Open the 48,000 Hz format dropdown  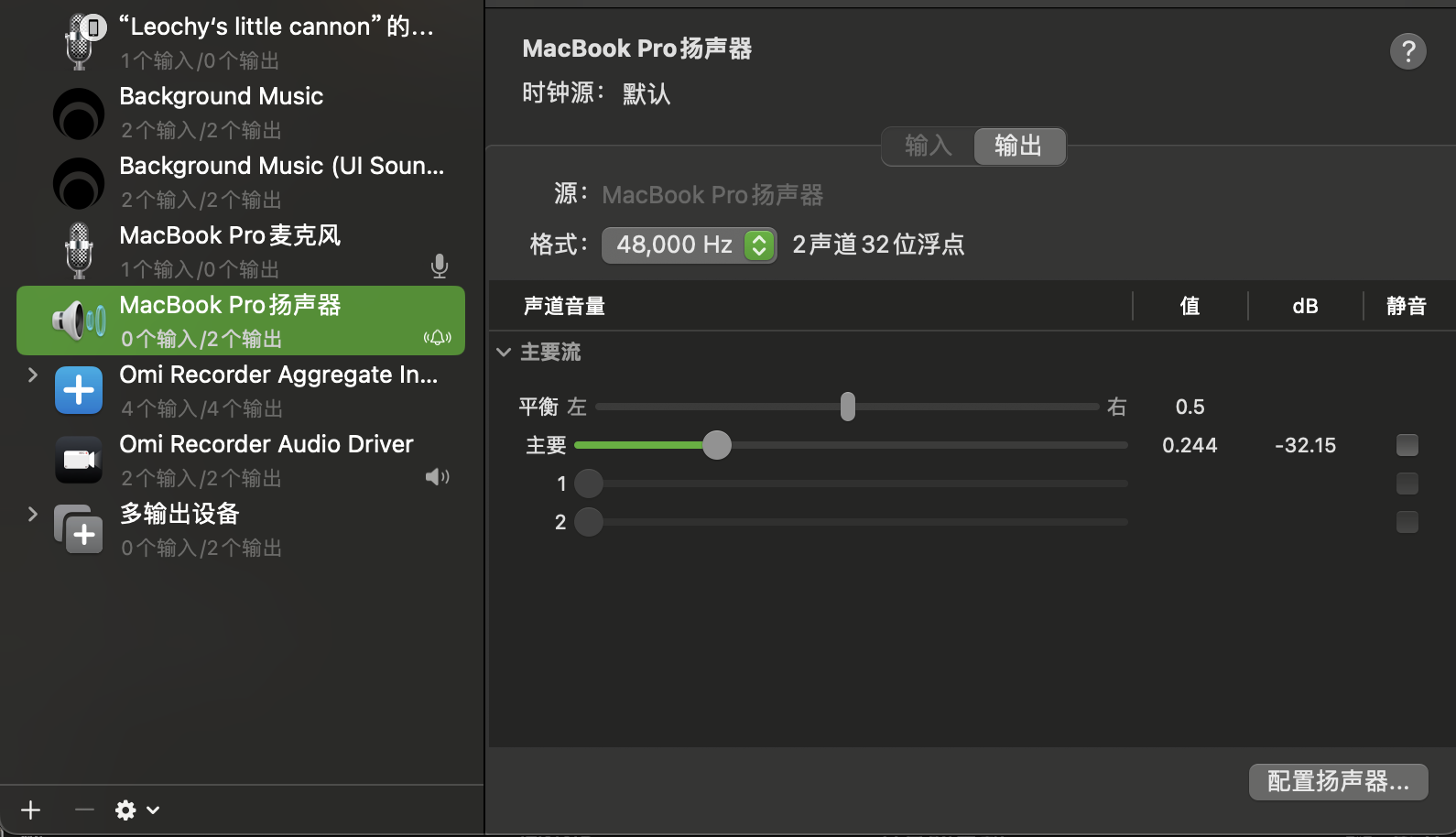(x=689, y=245)
